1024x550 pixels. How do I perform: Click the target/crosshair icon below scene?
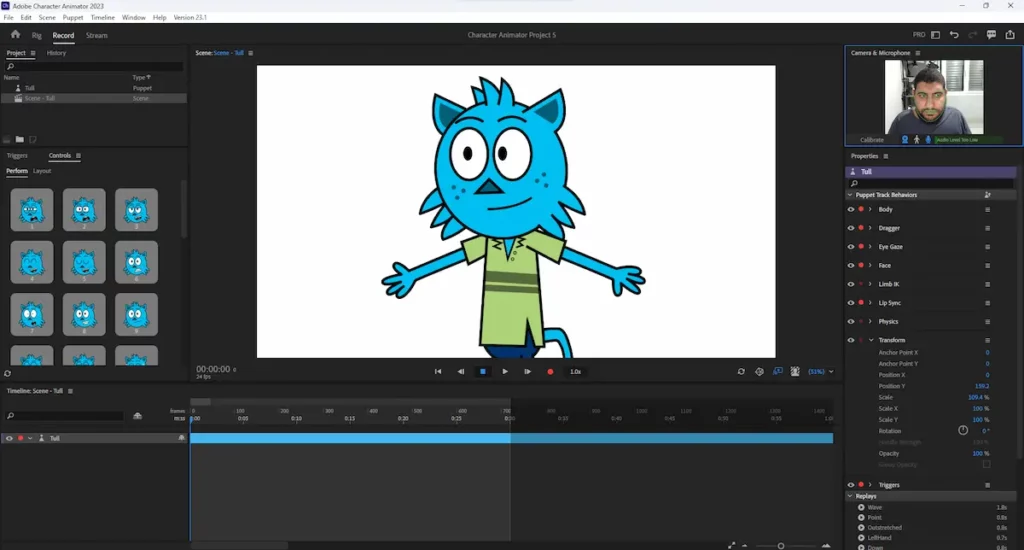(x=759, y=372)
